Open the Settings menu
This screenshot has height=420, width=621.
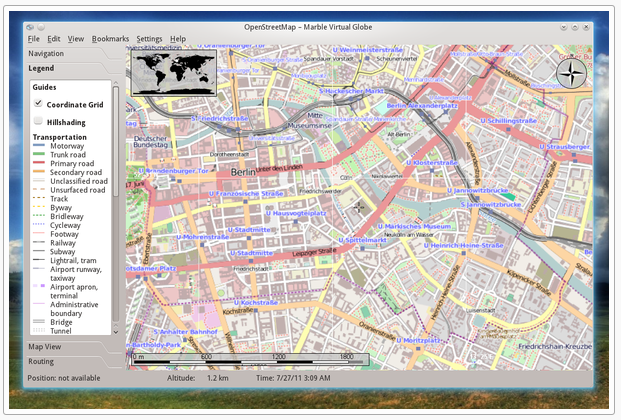[149, 39]
